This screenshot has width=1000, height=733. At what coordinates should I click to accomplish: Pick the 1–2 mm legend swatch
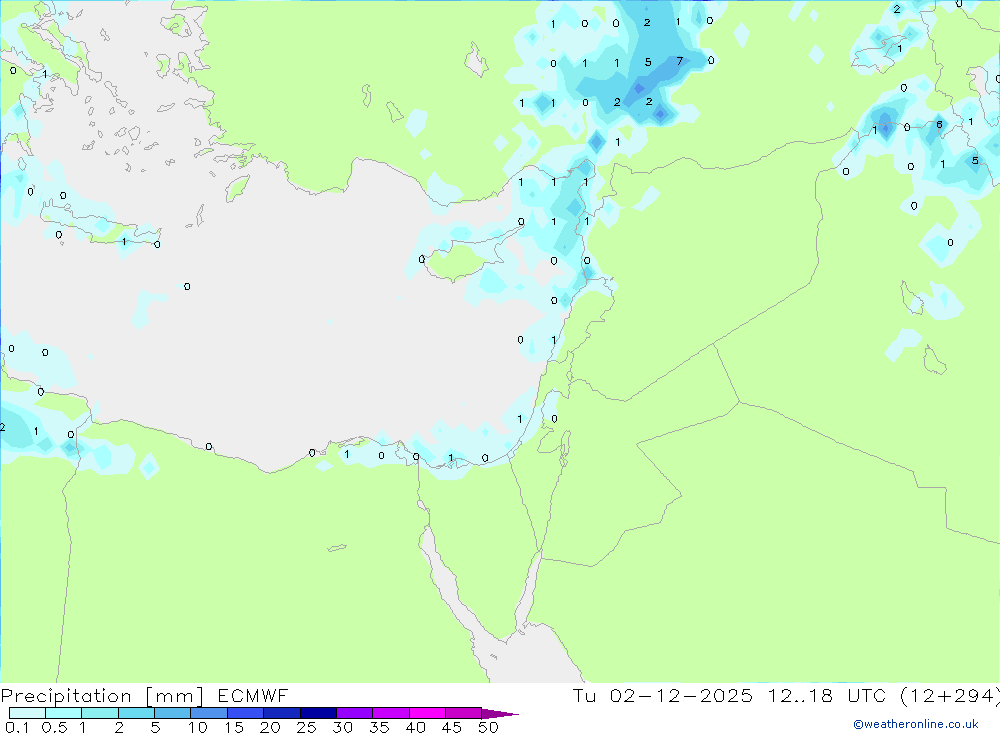pyautogui.click(x=99, y=713)
